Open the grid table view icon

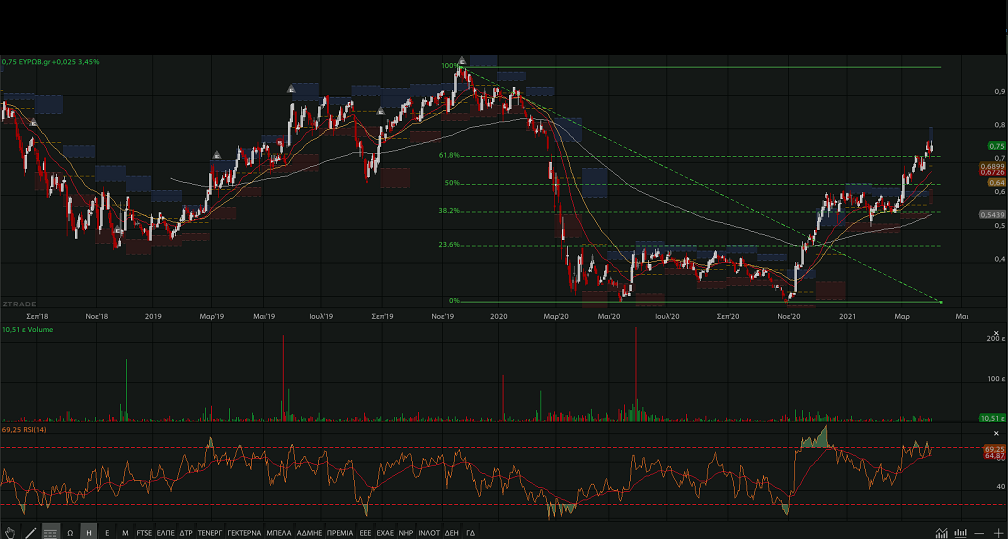point(50,532)
